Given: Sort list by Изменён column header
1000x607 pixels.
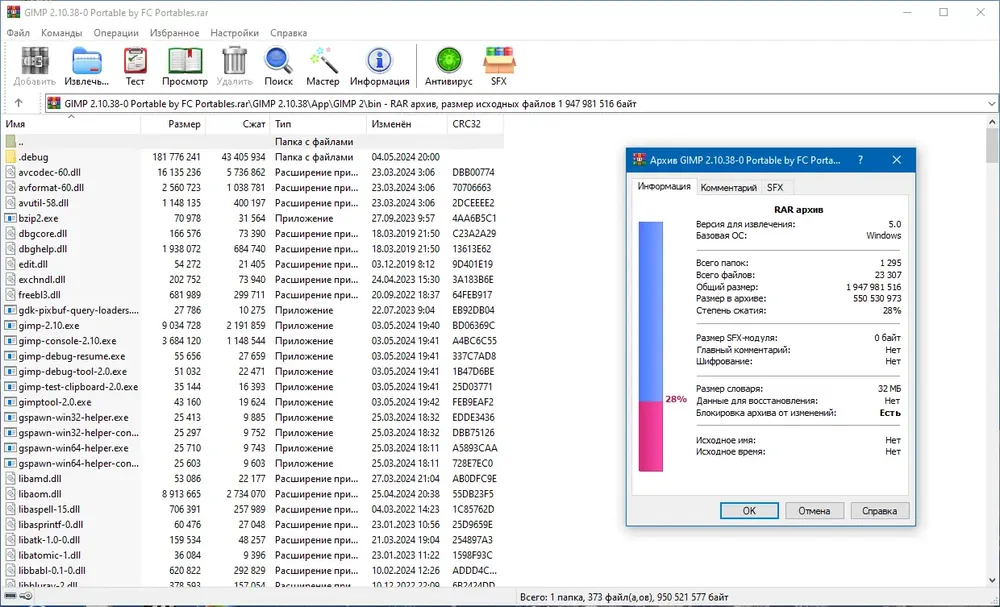Looking at the screenshot, I should [x=407, y=124].
